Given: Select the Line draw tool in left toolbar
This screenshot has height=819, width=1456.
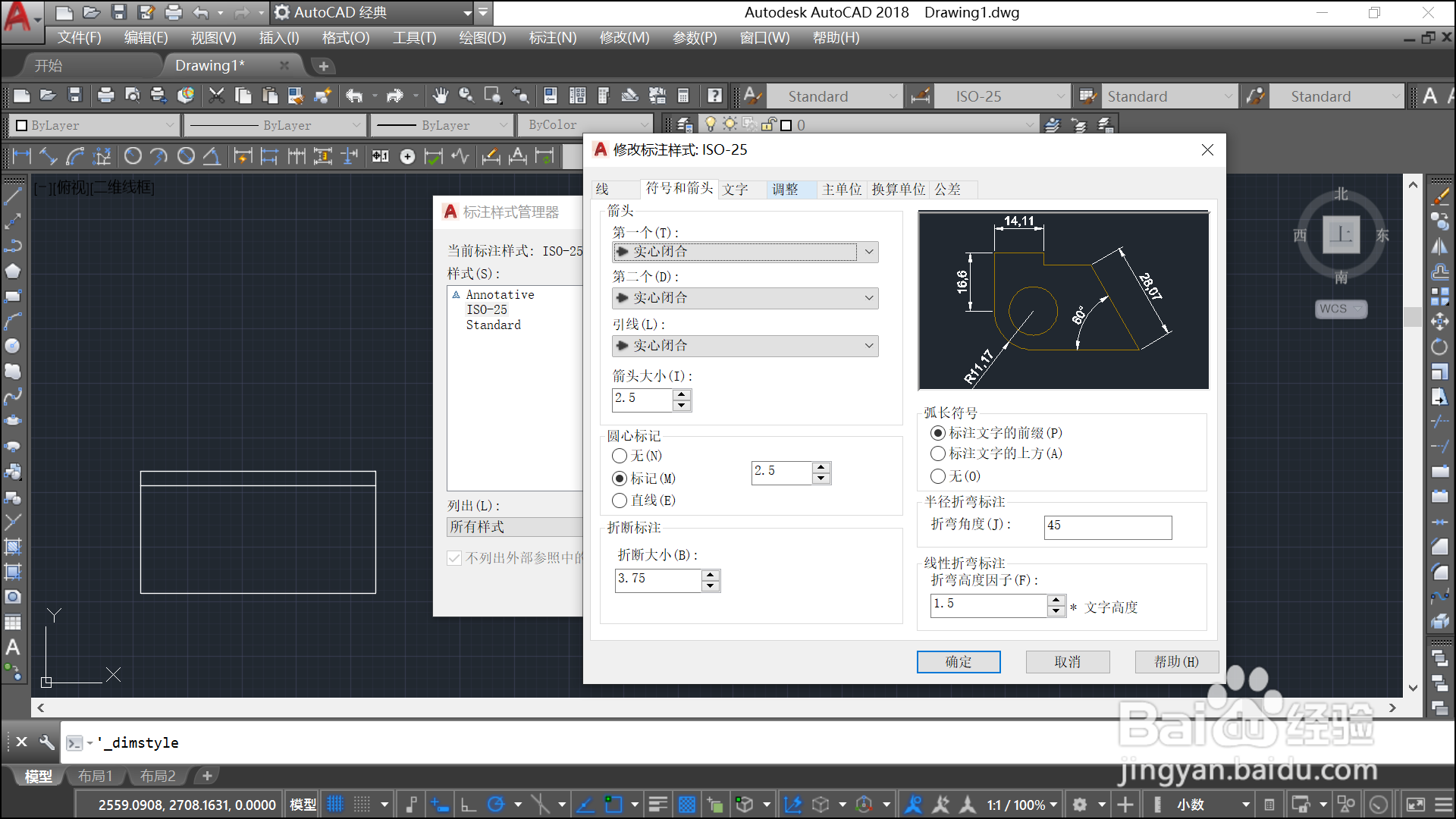Looking at the screenshot, I should [13, 196].
